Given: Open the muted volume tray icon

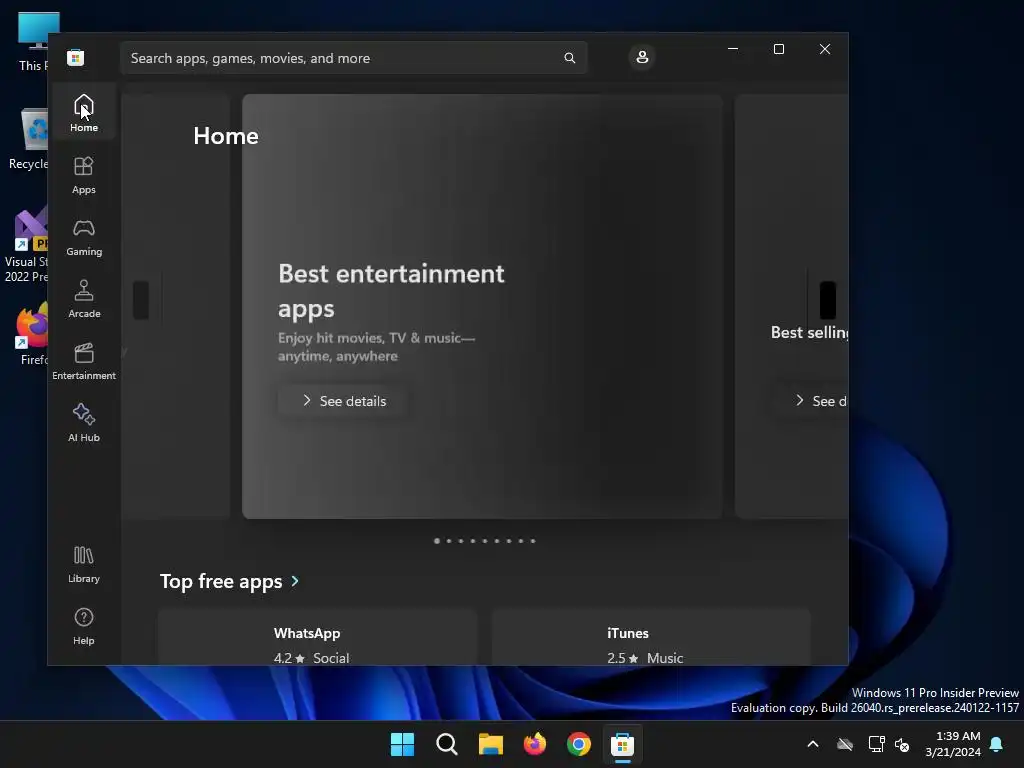Looking at the screenshot, I should [x=902, y=744].
